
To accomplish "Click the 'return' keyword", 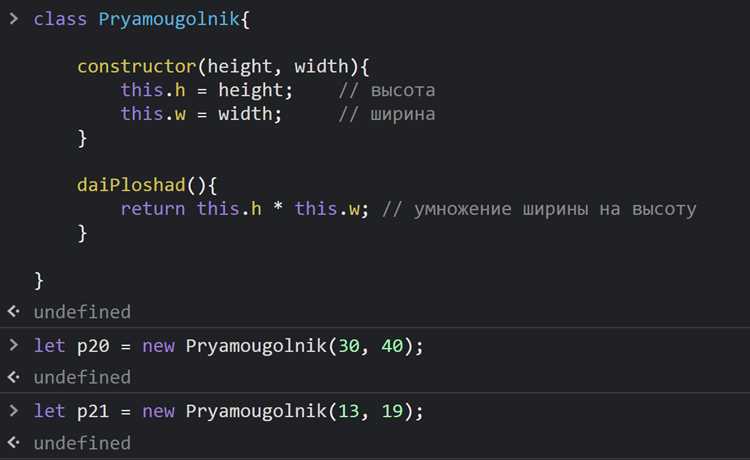I will (153, 209).
